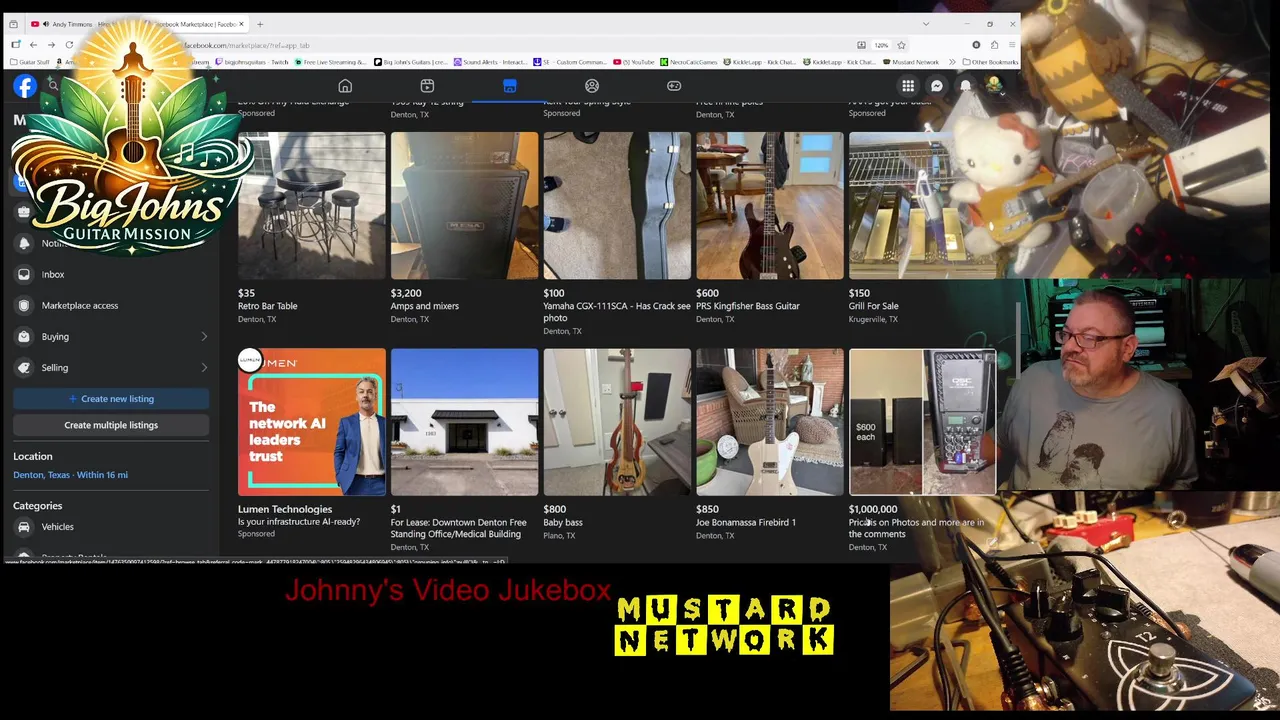Open the Mustard Network bookmark
This screenshot has height=720, width=1280.
click(911, 62)
